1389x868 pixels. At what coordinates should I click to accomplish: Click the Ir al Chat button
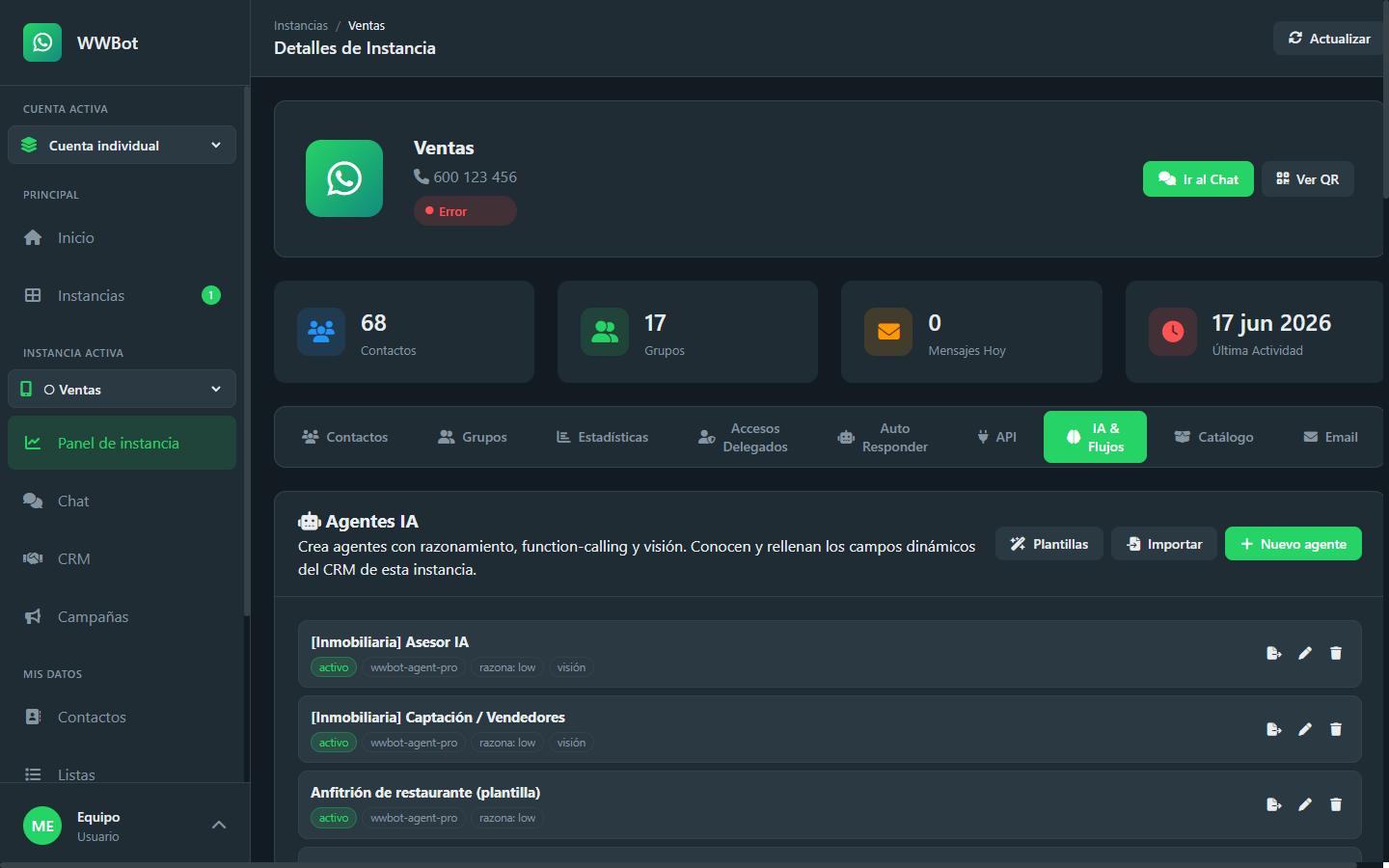click(x=1198, y=179)
